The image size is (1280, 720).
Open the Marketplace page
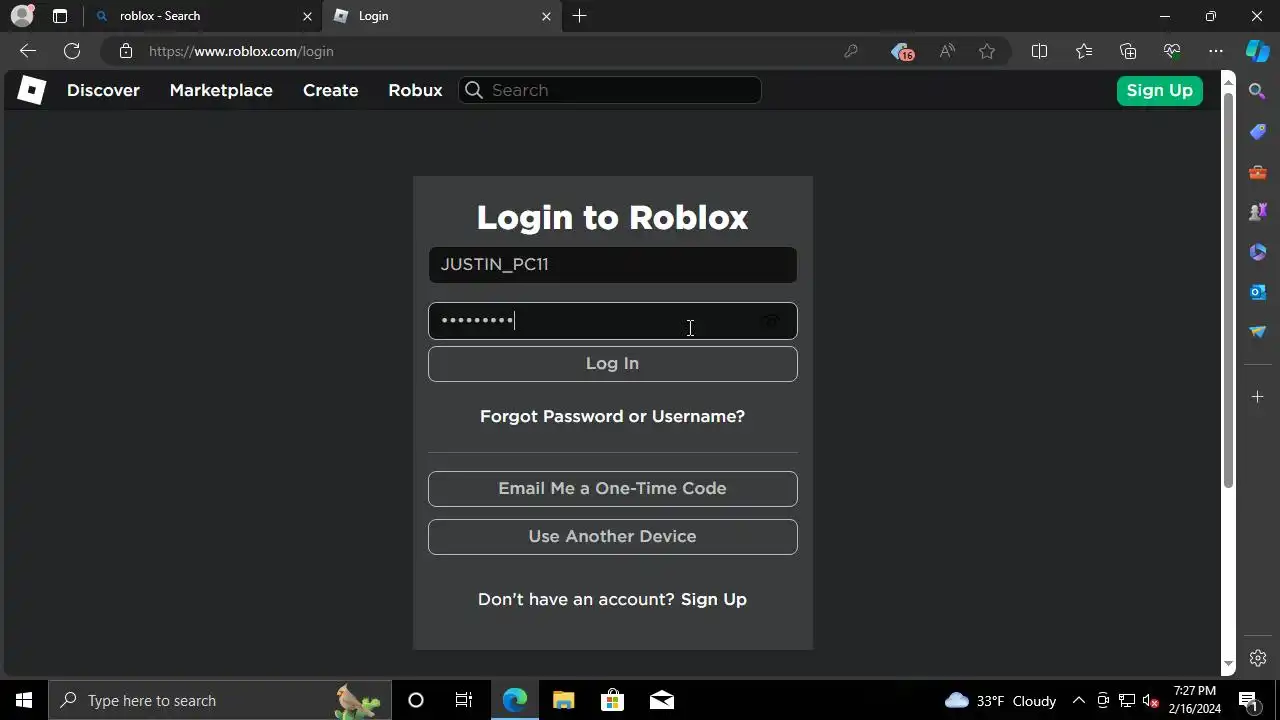point(221,90)
